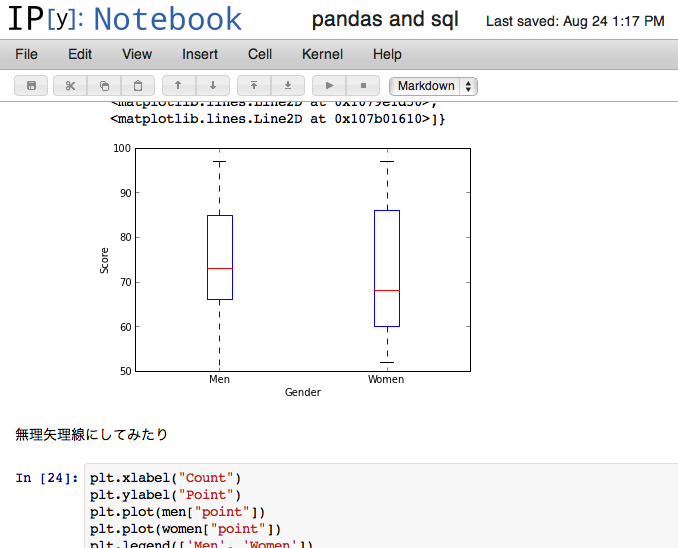Cut the selected cell with scissors icon
This screenshot has width=678, height=548.
pos(70,86)
